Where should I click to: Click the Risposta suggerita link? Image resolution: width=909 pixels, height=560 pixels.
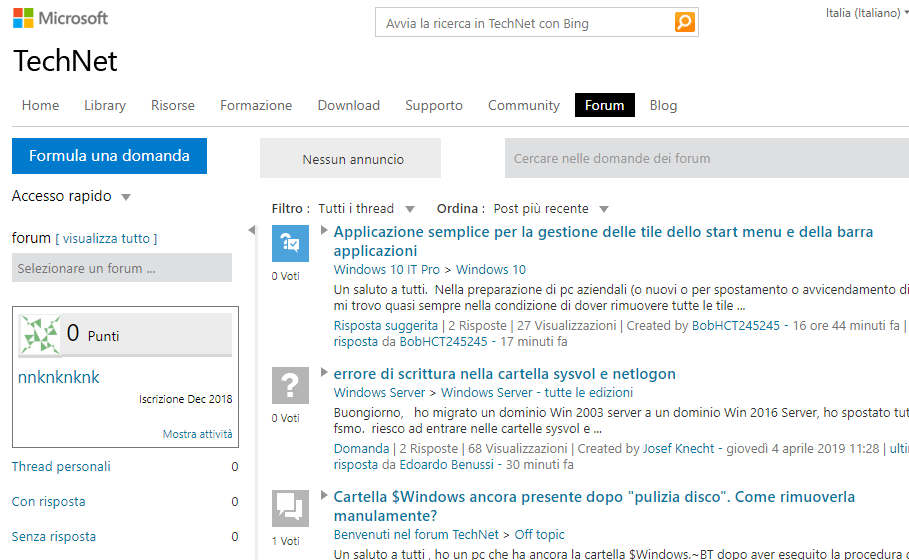click(x=386, y=326)
